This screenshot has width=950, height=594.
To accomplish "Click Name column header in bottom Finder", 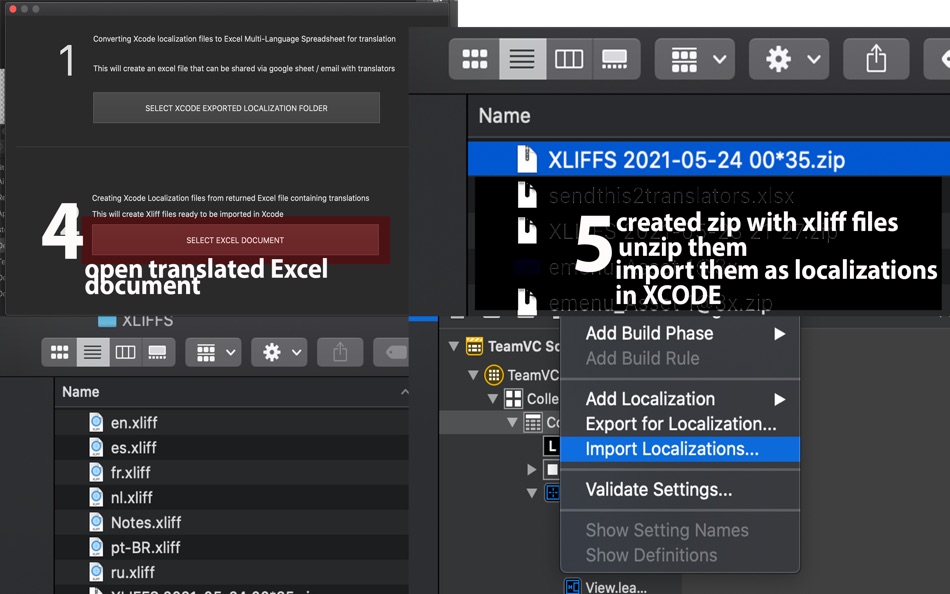I will [81, 392].
